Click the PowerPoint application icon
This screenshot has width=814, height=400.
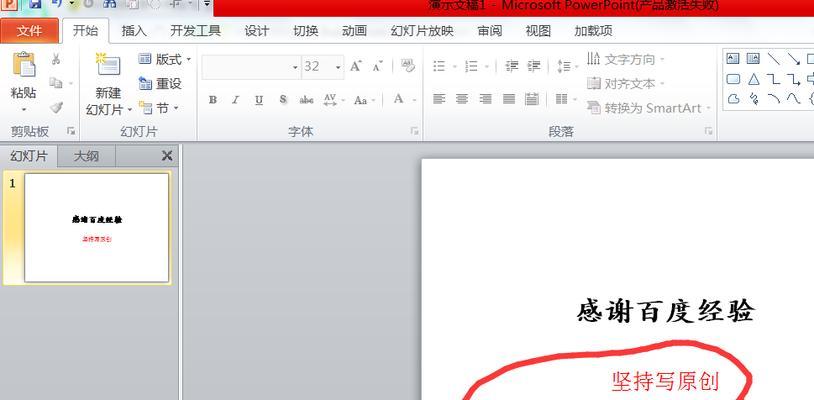click(10, 4)
